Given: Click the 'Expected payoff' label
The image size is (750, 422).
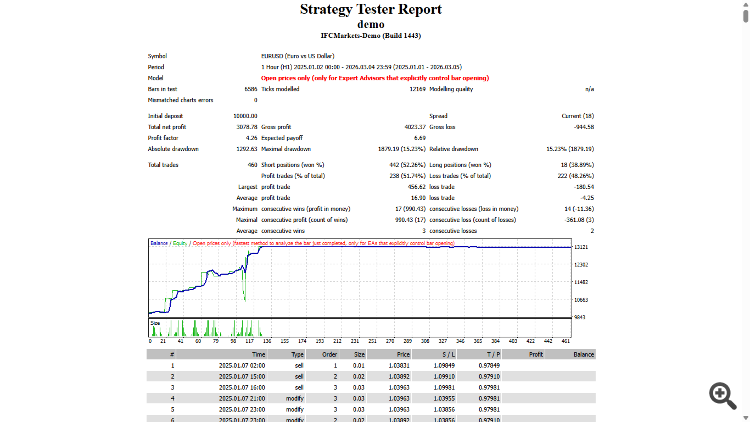Looking at the screenshot, I should click(x=282, y=138).
